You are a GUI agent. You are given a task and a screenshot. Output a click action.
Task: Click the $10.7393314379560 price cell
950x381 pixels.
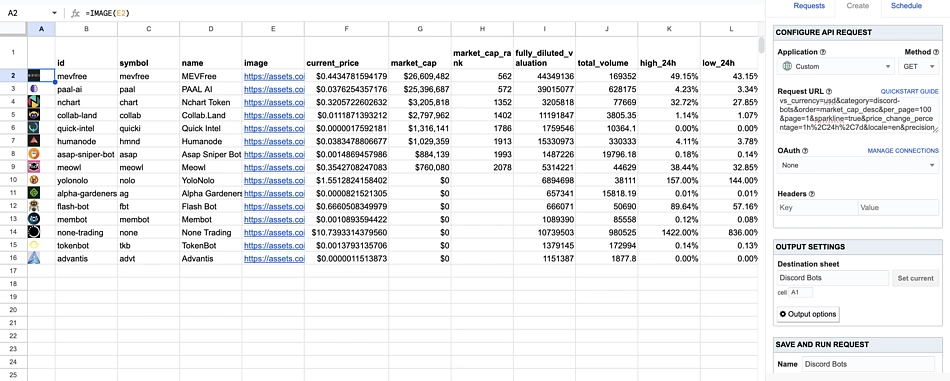[x=347, y=232]
